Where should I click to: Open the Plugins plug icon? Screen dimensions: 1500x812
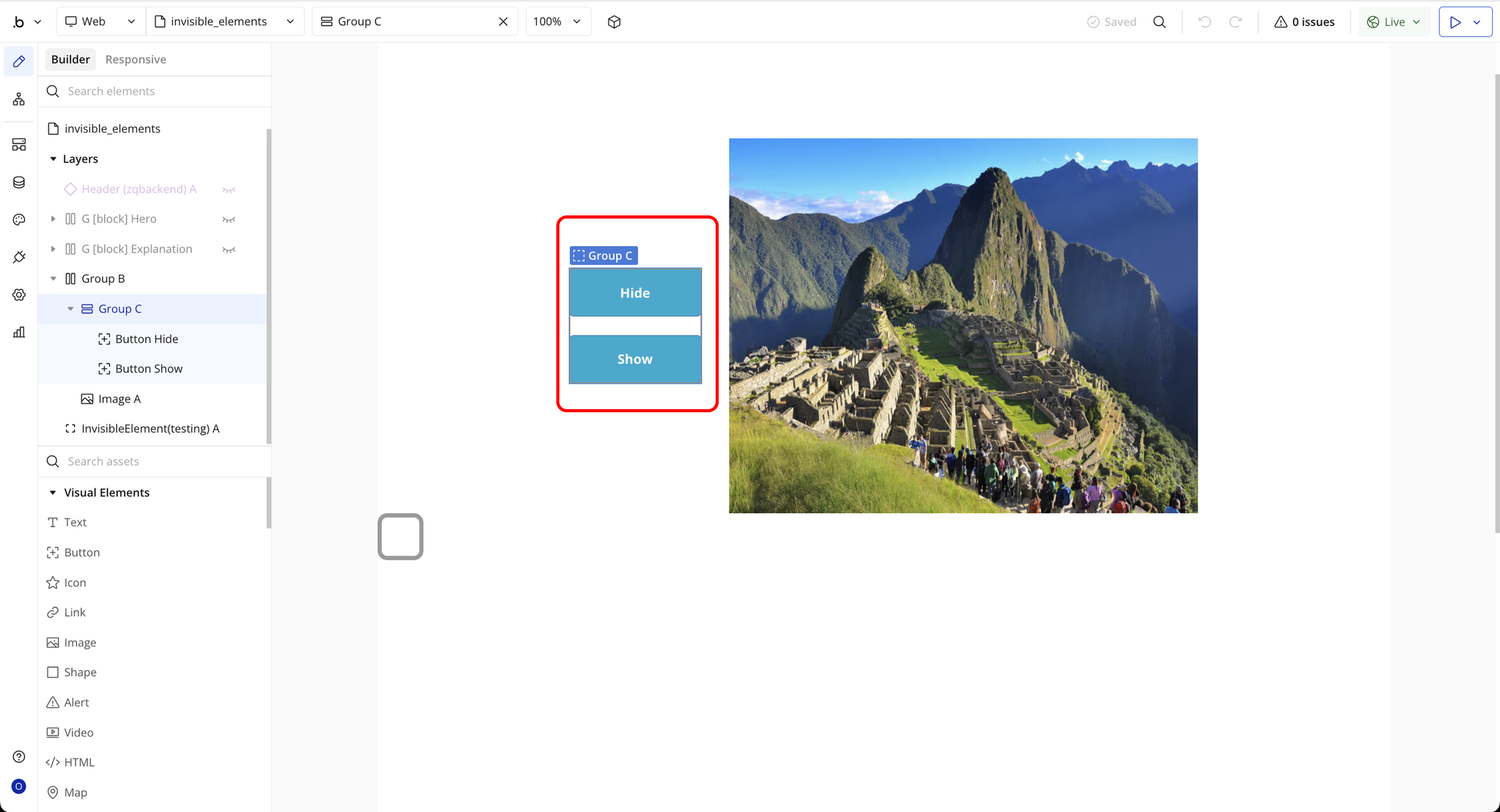(19, 257)
